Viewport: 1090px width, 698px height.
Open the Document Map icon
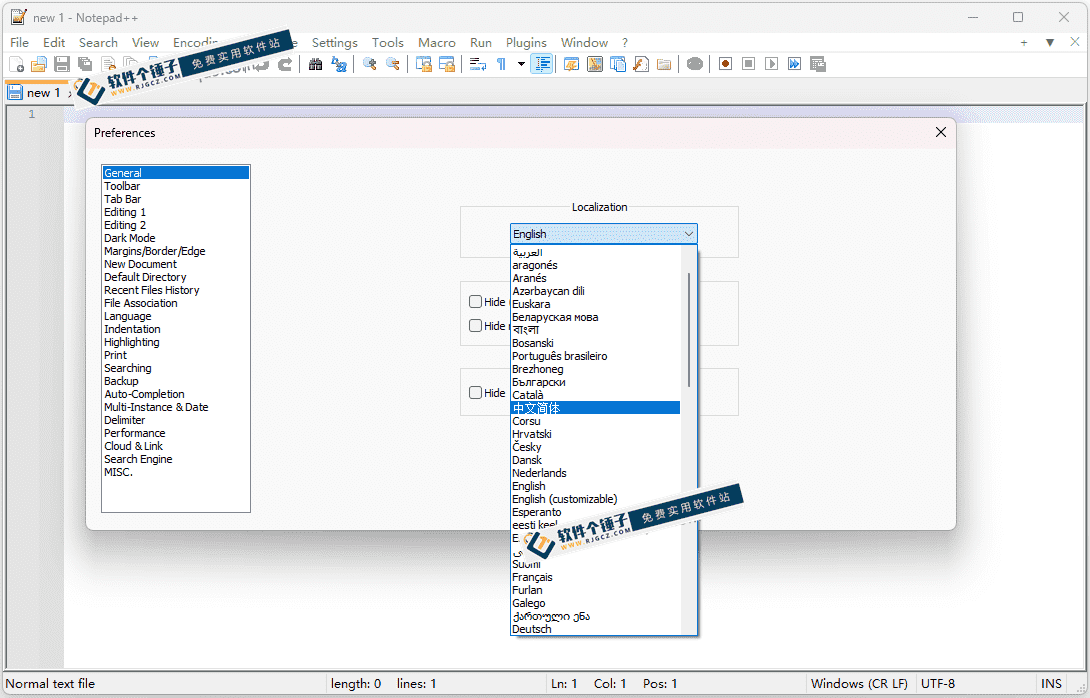(594, 65)
